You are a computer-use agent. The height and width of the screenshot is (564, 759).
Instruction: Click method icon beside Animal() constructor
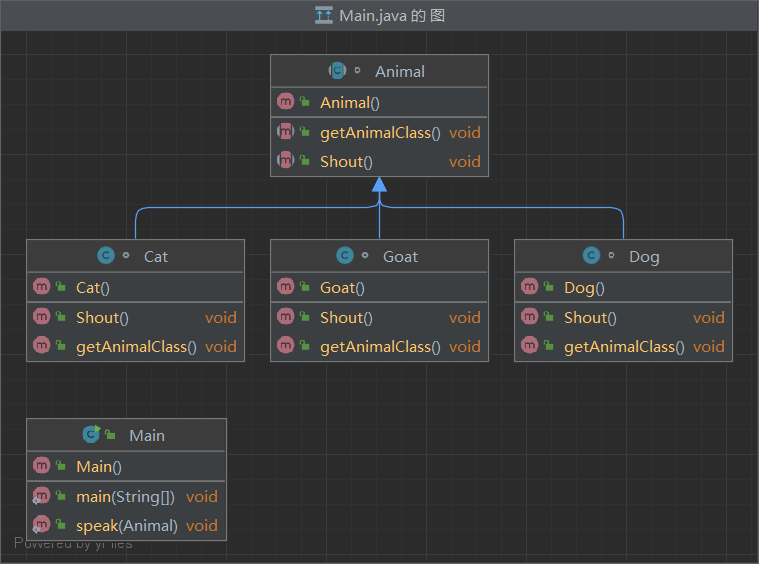[285, 102]
